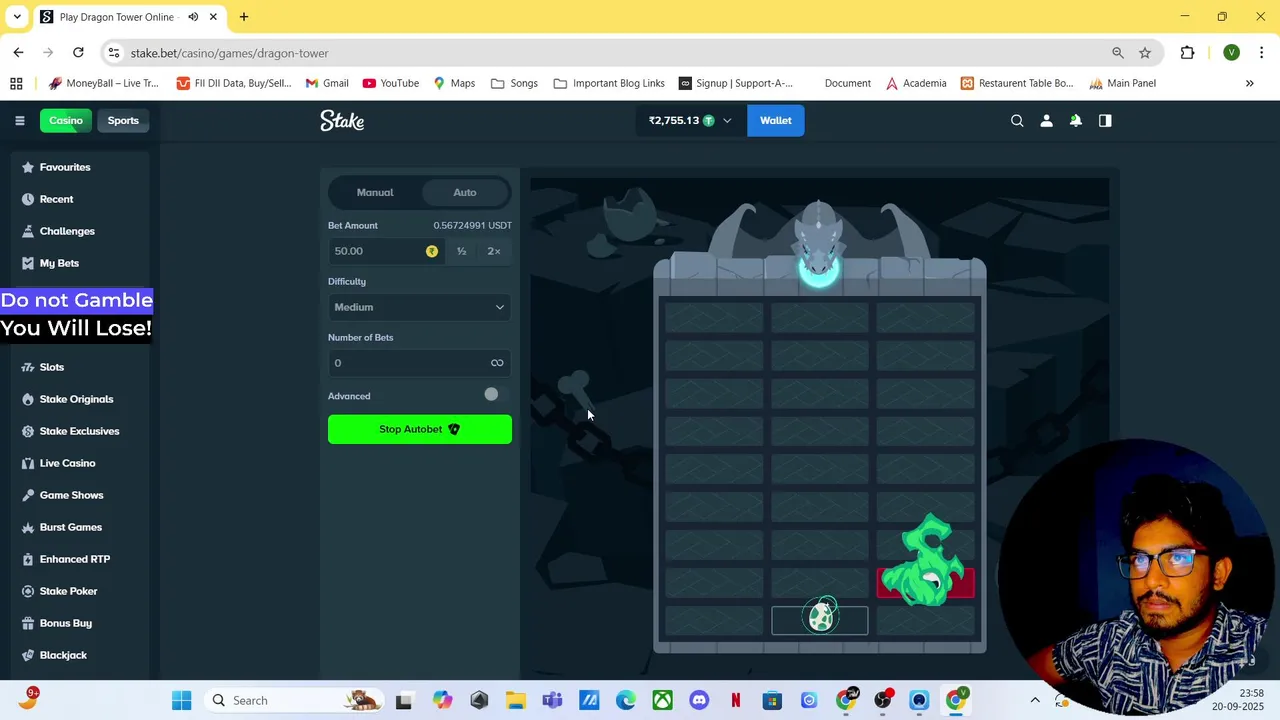
Task: Open File Explorer from the taskbar
Action: [515, 700]
